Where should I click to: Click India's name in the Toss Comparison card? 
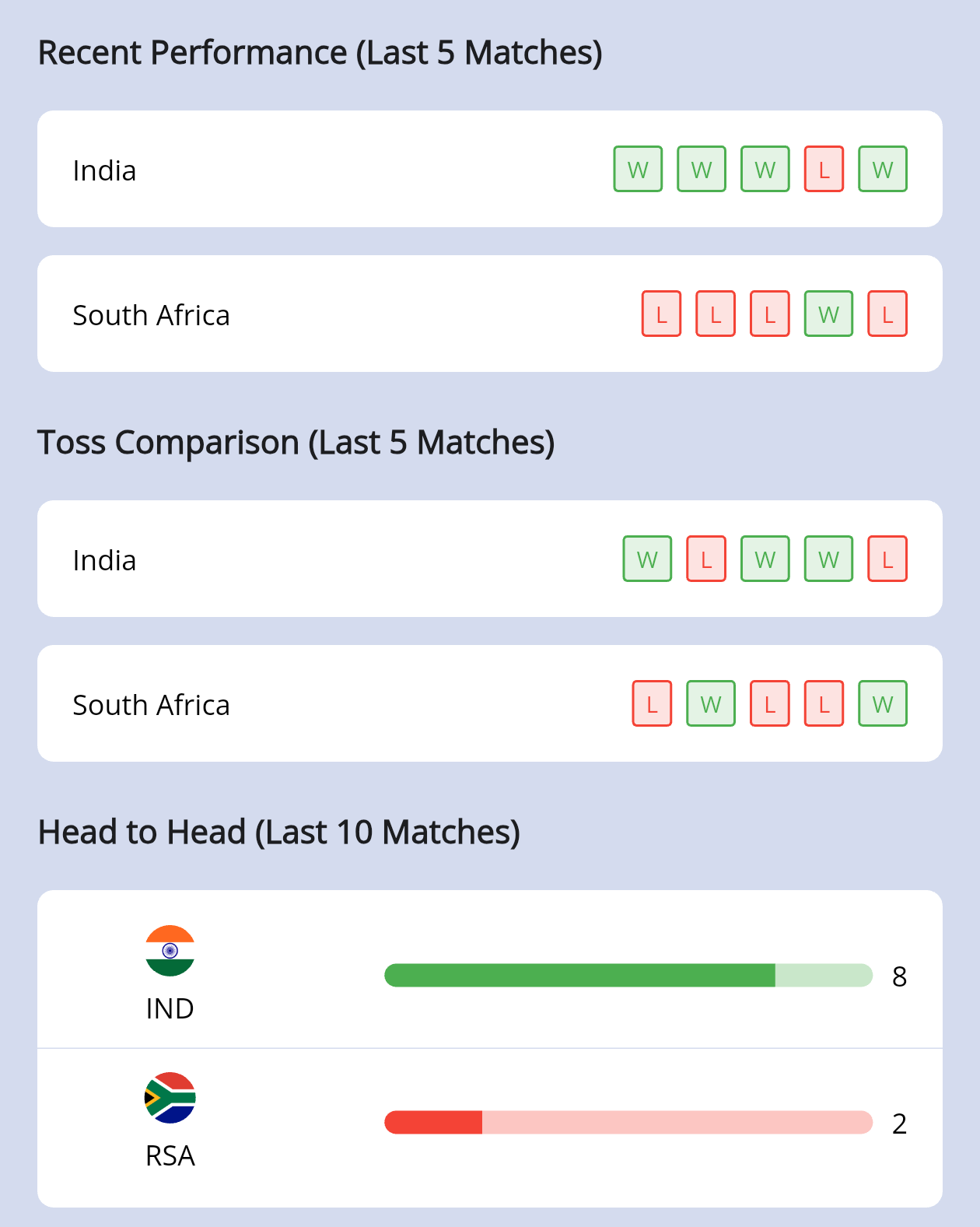pos(104,560)
